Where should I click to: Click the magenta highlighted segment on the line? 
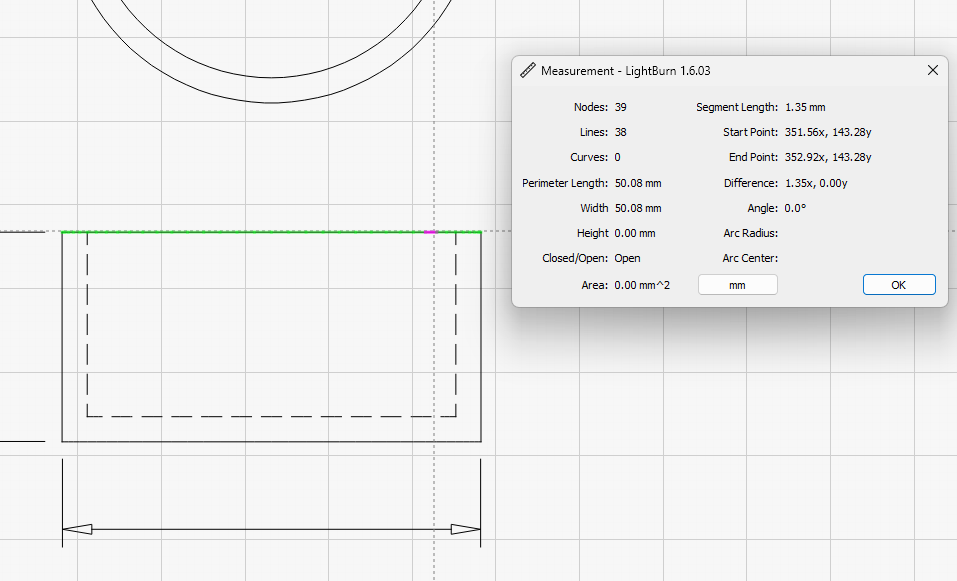(x=430, y=232)
